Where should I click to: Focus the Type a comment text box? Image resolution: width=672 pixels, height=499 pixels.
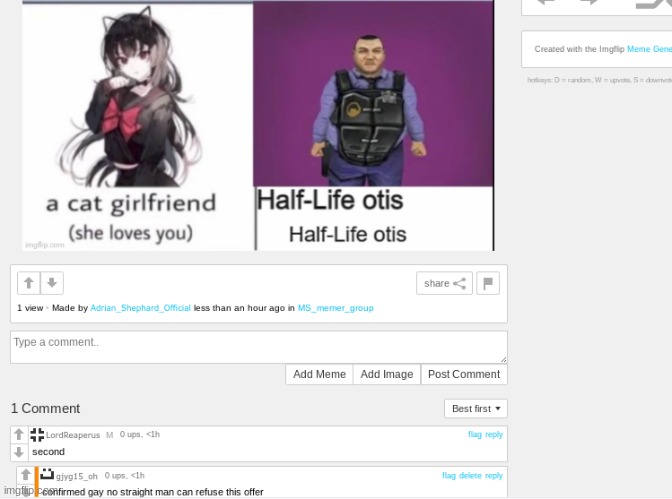tap(258, 347)
